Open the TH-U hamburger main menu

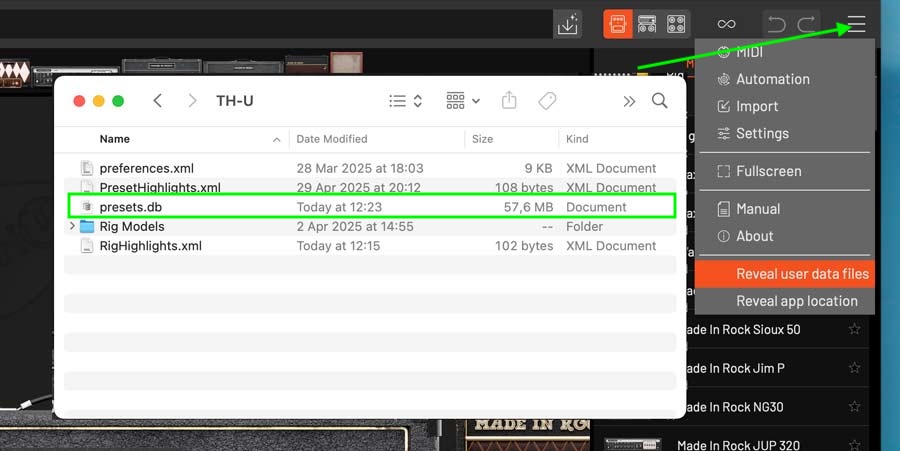856,24
